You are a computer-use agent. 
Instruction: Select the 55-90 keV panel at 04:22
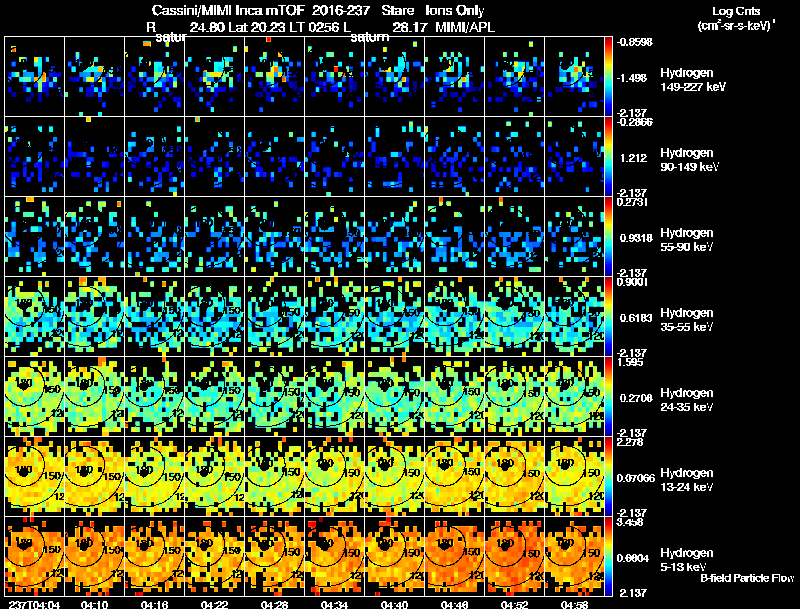pyautogui.click(x=214, y=236)
